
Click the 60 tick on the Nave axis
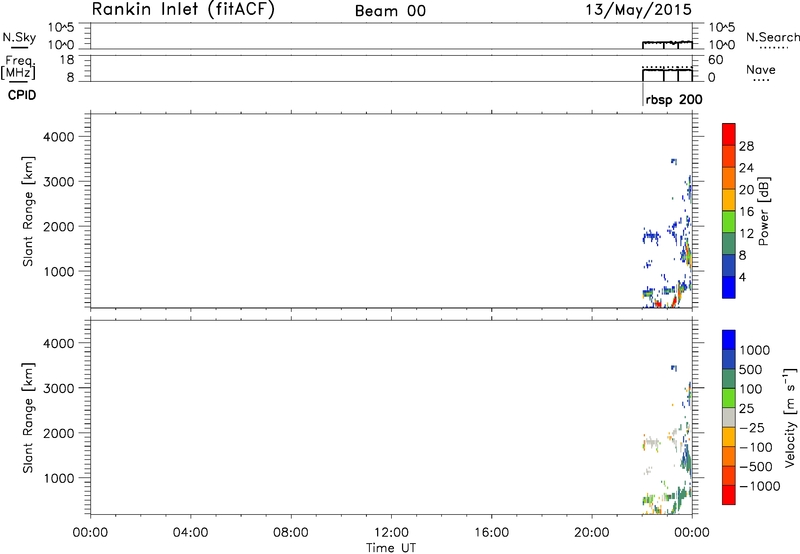(715, 60)
